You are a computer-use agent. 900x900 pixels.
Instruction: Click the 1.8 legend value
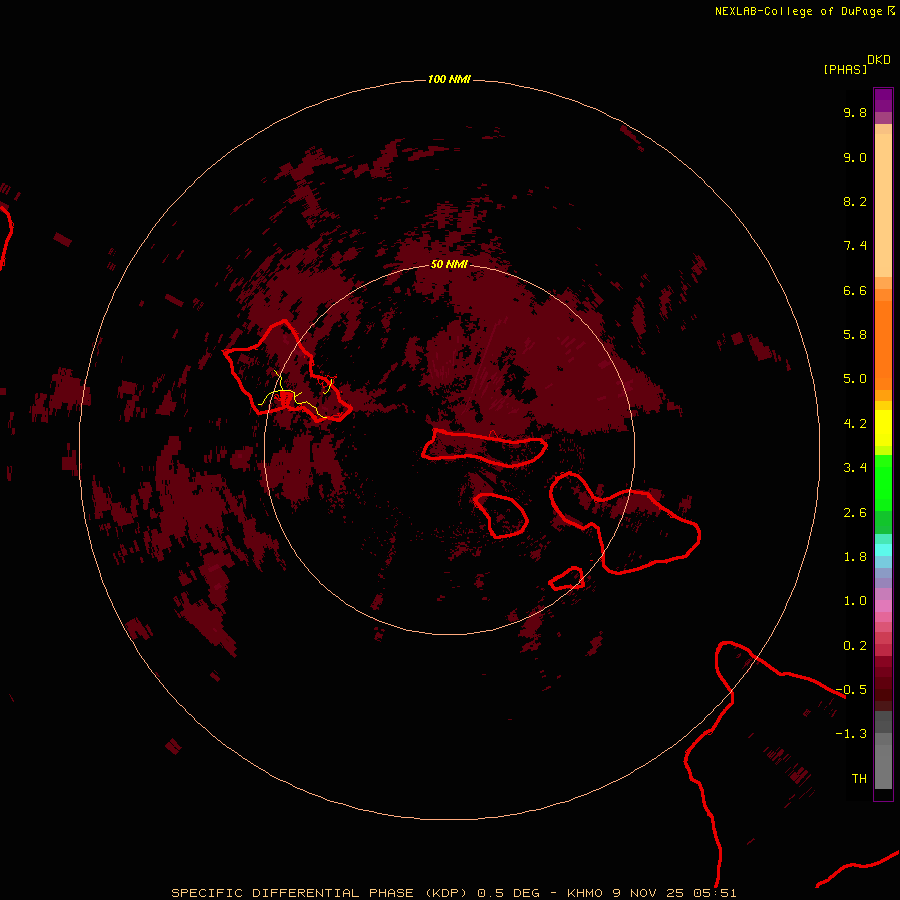pyautogui.click(x=855, y=556)
